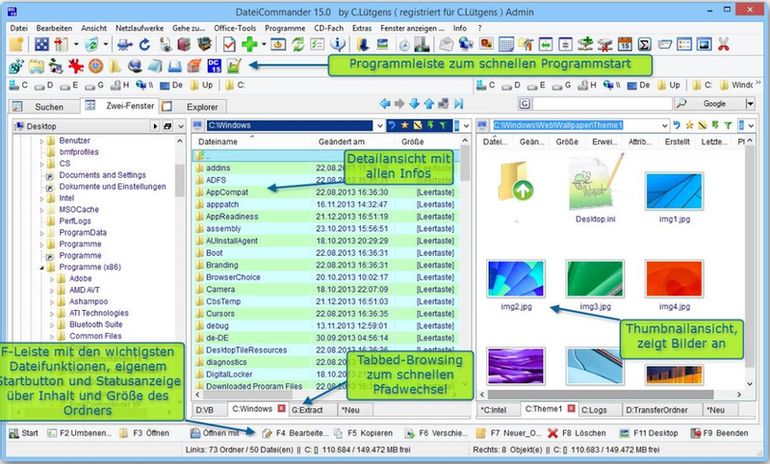Viewport: 770px width, 464px height.
Task: Open the Datei menu
Action: pyautogui.click(x=19, y=28)
